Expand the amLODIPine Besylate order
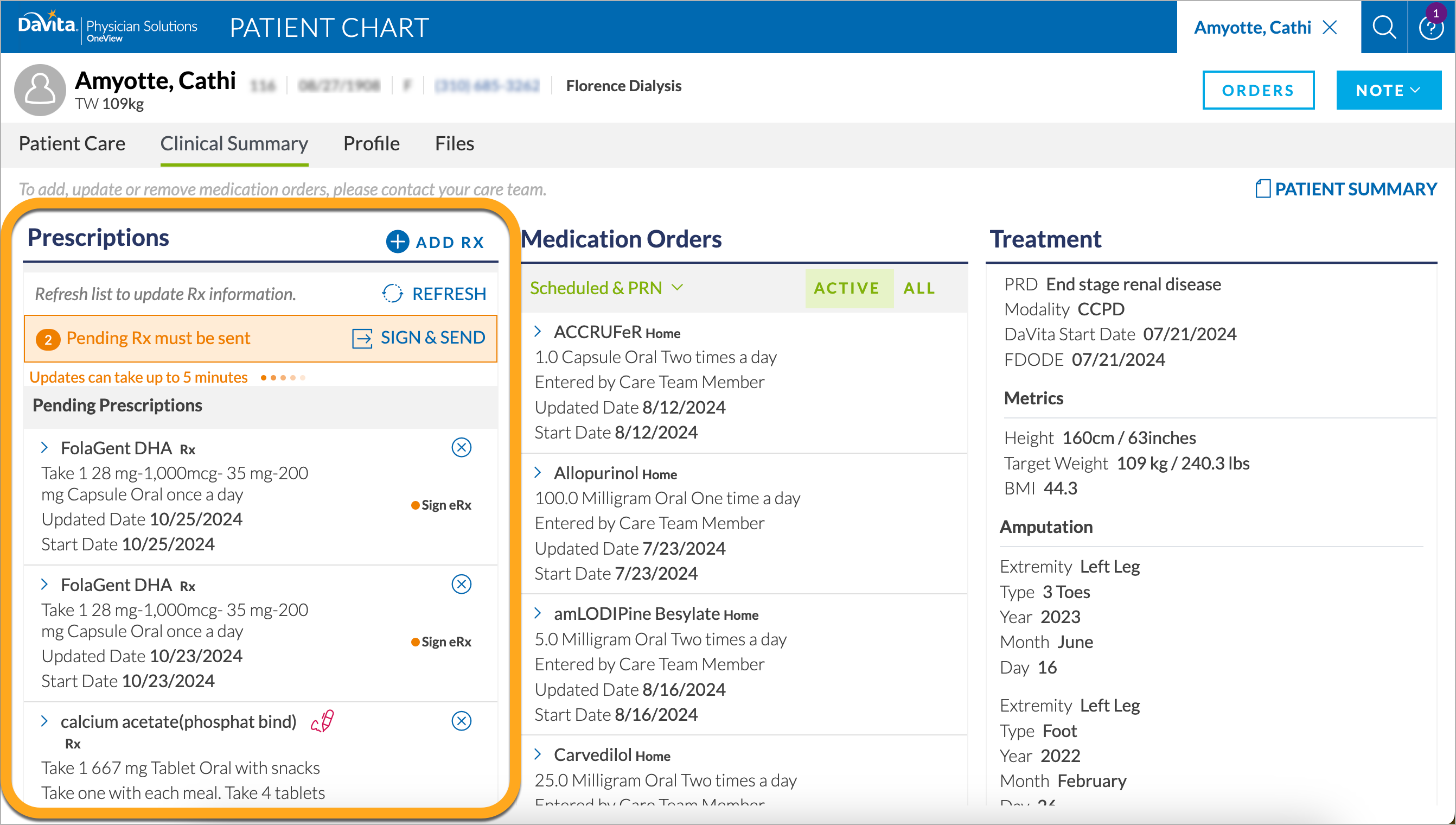This screenshot has height=825, width=1456. pos(538,613)
